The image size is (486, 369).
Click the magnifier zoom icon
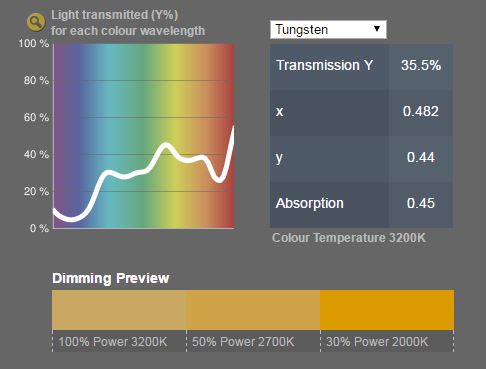[36, 22]
